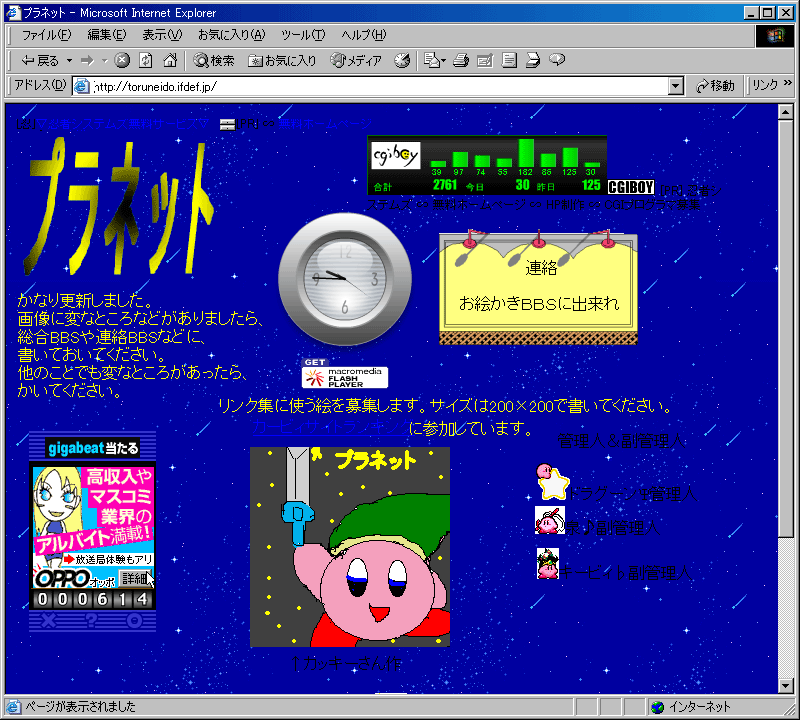
Task: Click the 'ページが表示されました' status text
Action: point(81,707)
